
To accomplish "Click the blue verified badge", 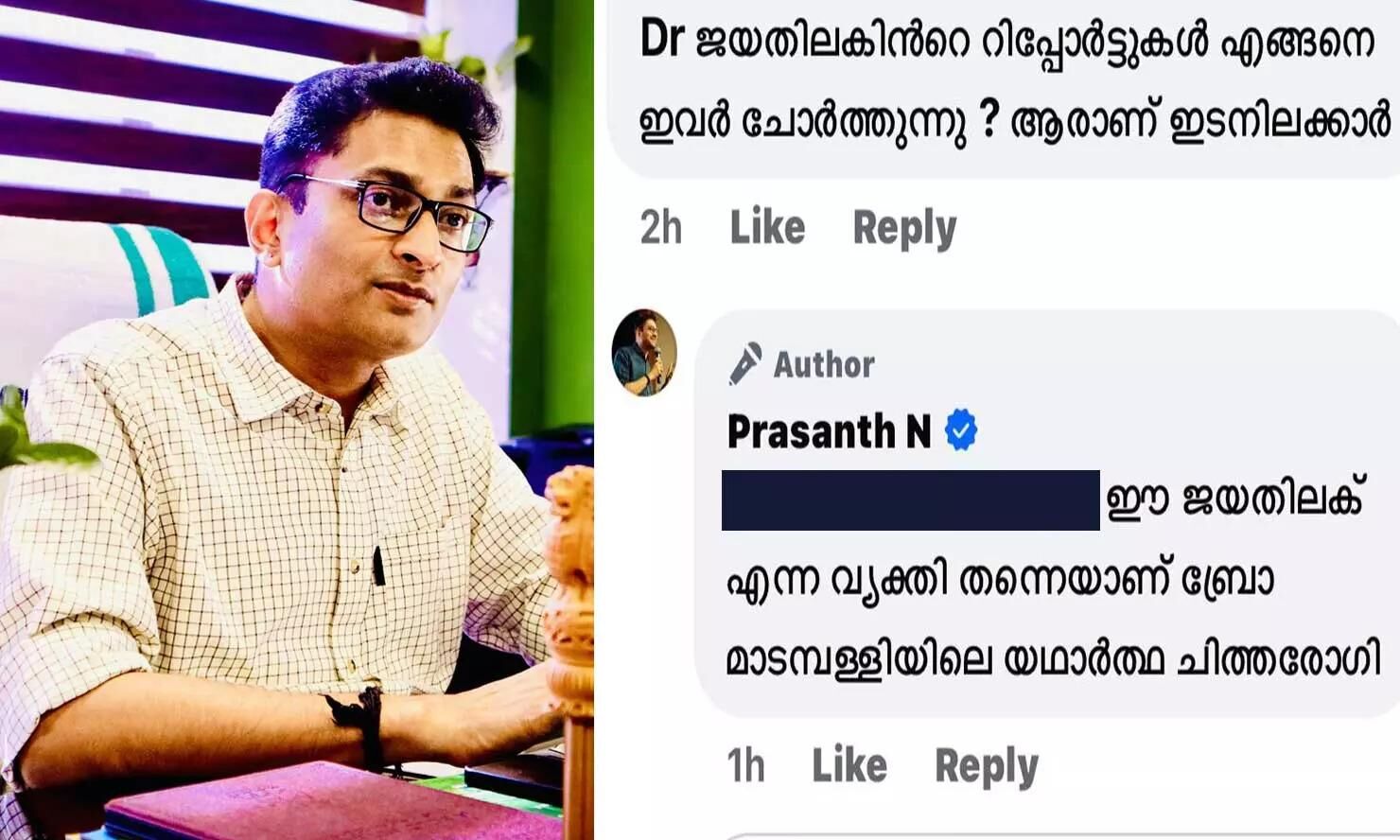I will 961,431.
